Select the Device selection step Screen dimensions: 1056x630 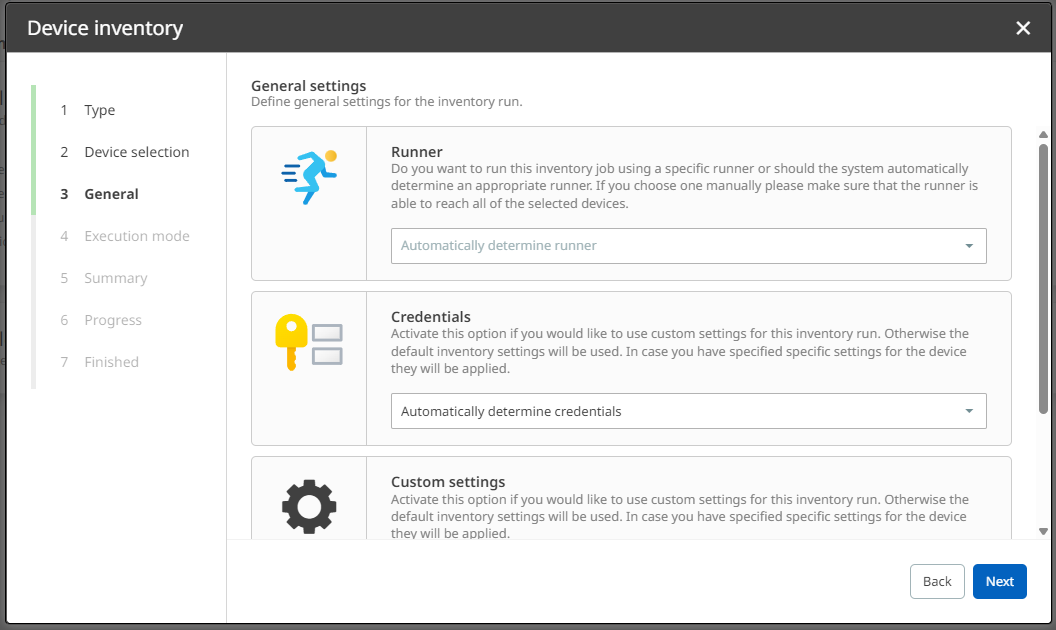[136, 152]
